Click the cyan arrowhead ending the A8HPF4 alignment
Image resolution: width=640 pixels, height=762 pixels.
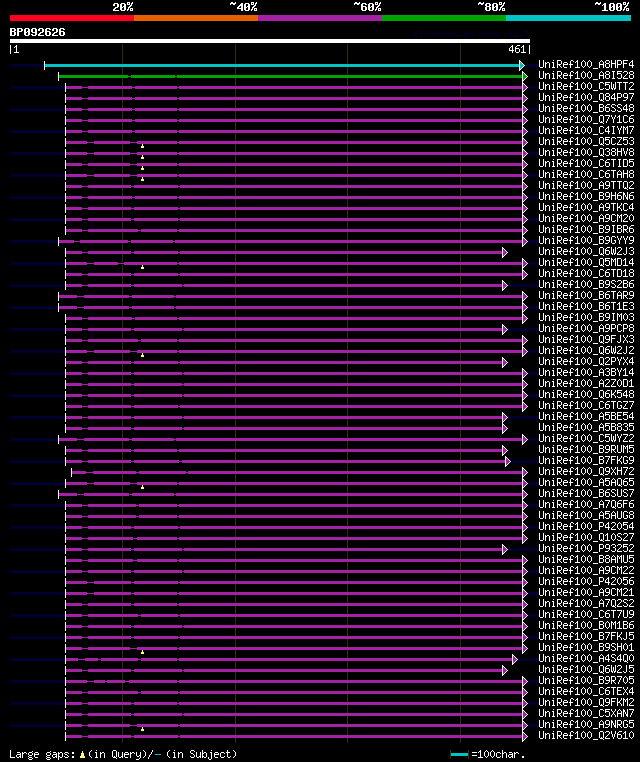pyautogui.click(x=522, y=65)
